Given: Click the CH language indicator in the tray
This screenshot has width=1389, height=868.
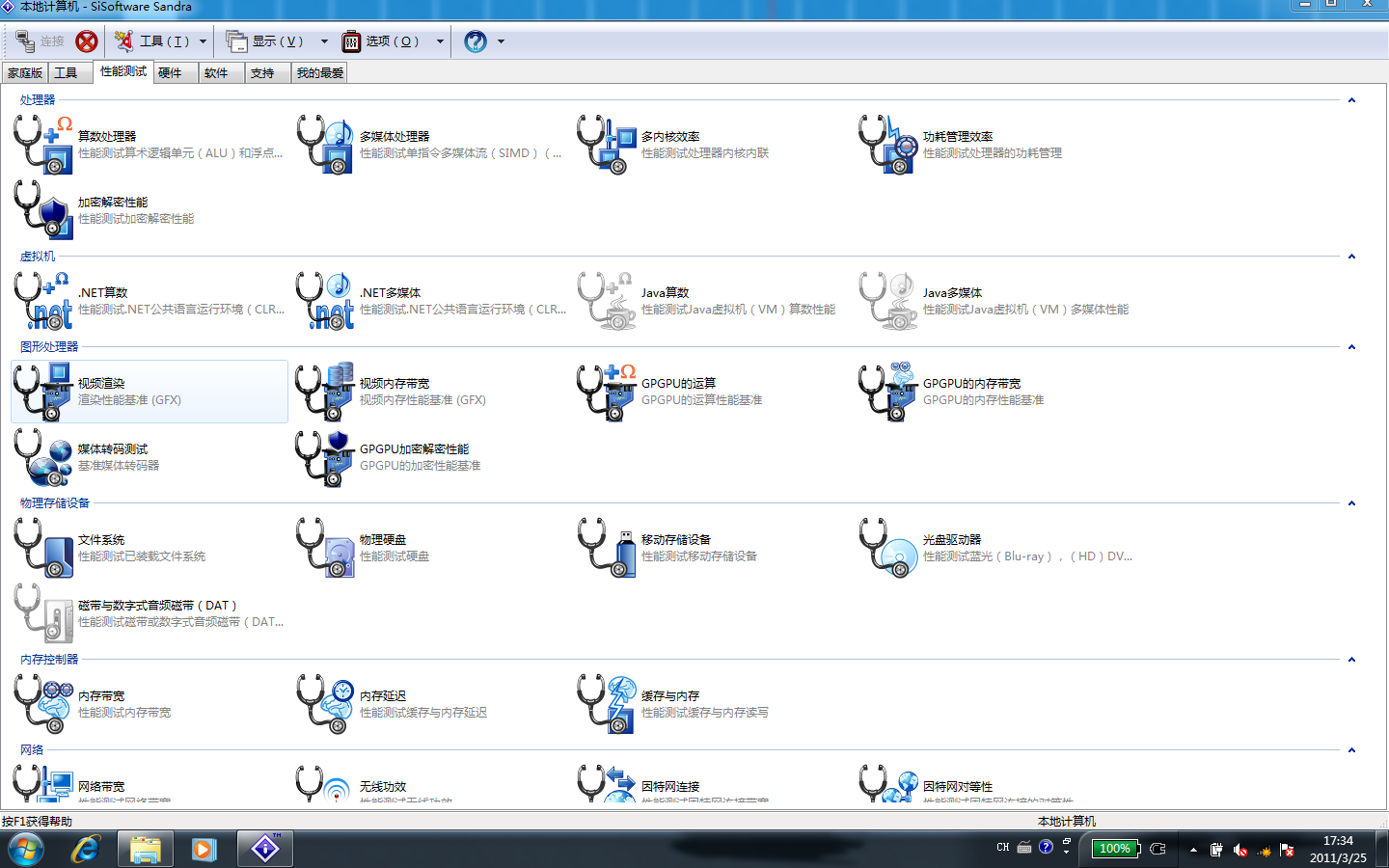Looking at the screenshot, I should click(1003, 848).
